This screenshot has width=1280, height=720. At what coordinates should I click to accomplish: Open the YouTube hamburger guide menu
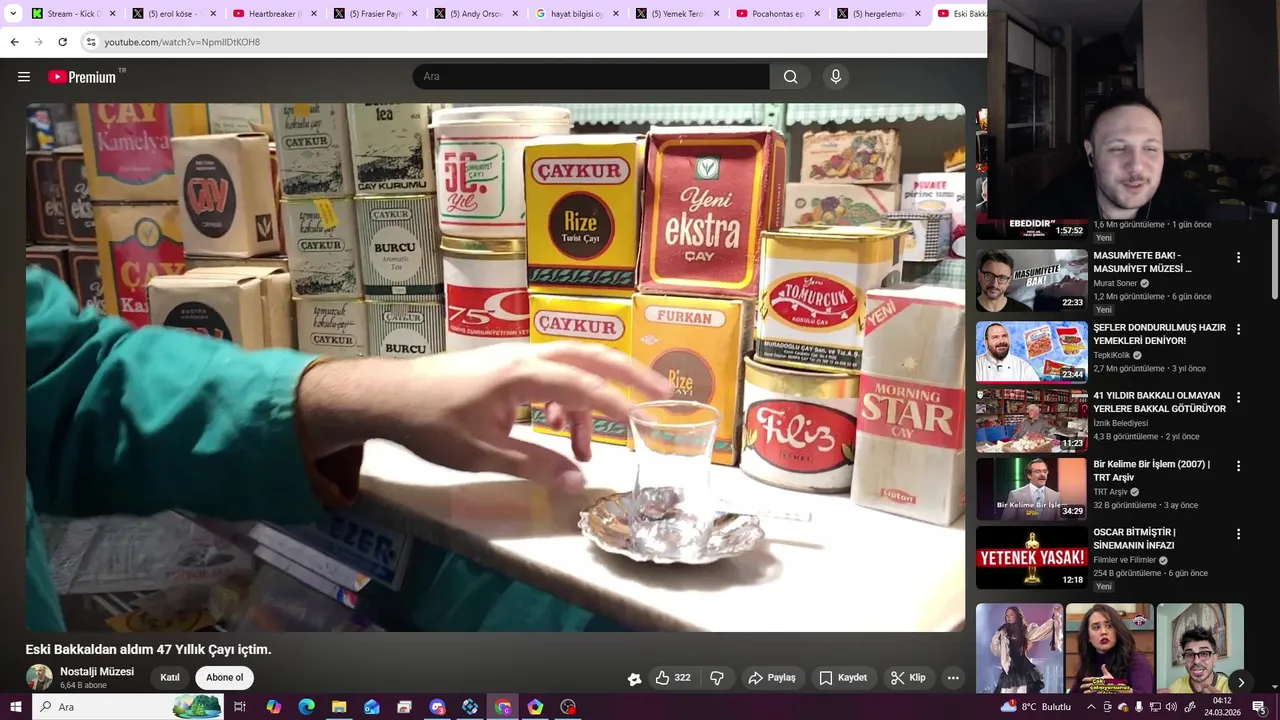[x=24, y=77]
